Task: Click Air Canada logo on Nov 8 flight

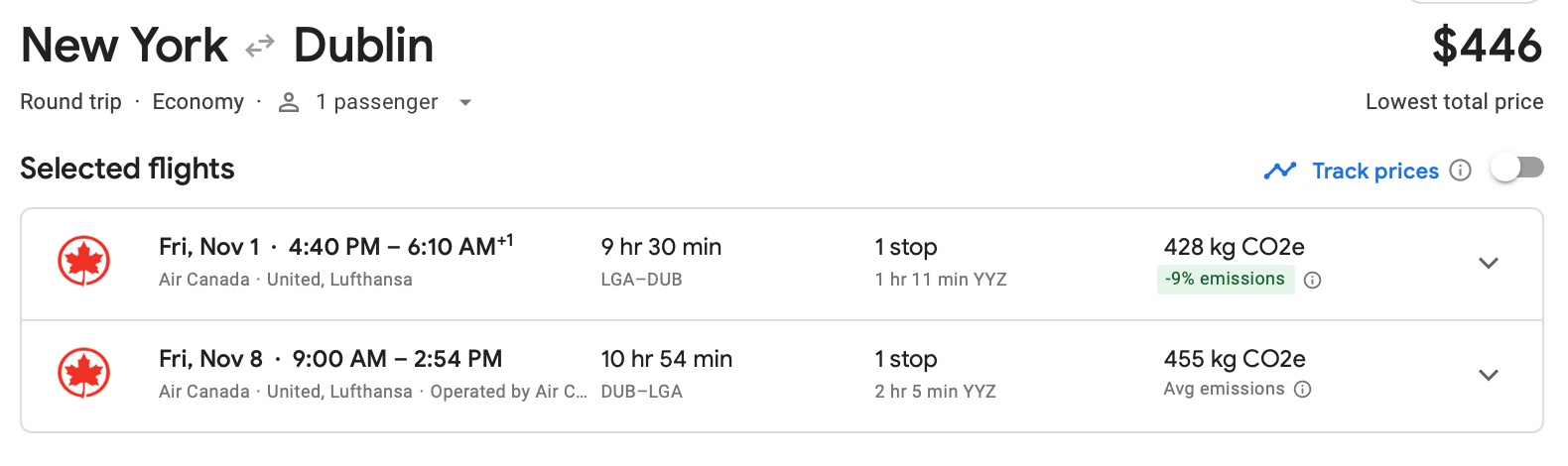Action: pos(84,374)
